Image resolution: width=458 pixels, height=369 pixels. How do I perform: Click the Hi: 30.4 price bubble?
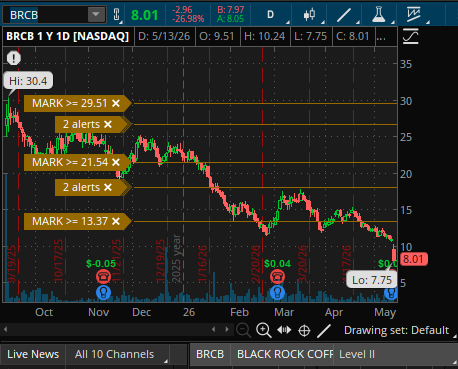[x=28, y=81]
